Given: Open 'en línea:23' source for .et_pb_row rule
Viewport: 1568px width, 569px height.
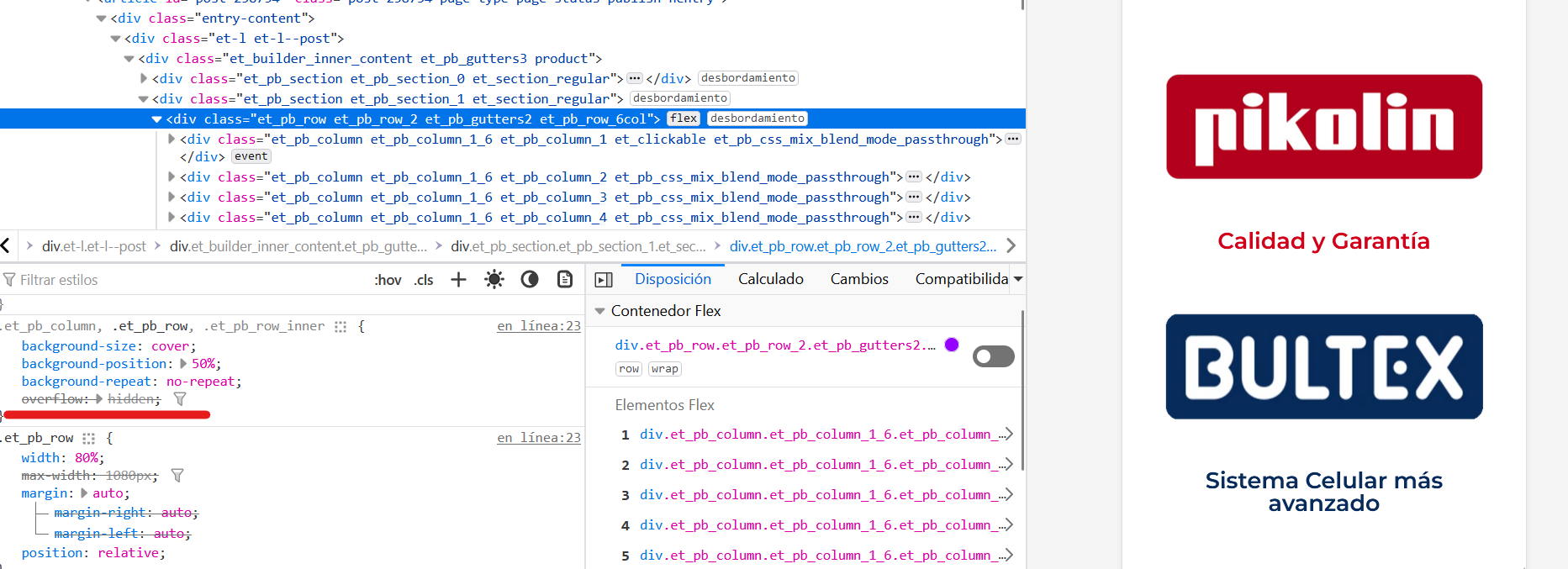Looking at the screenshot, I should [539, 438].
